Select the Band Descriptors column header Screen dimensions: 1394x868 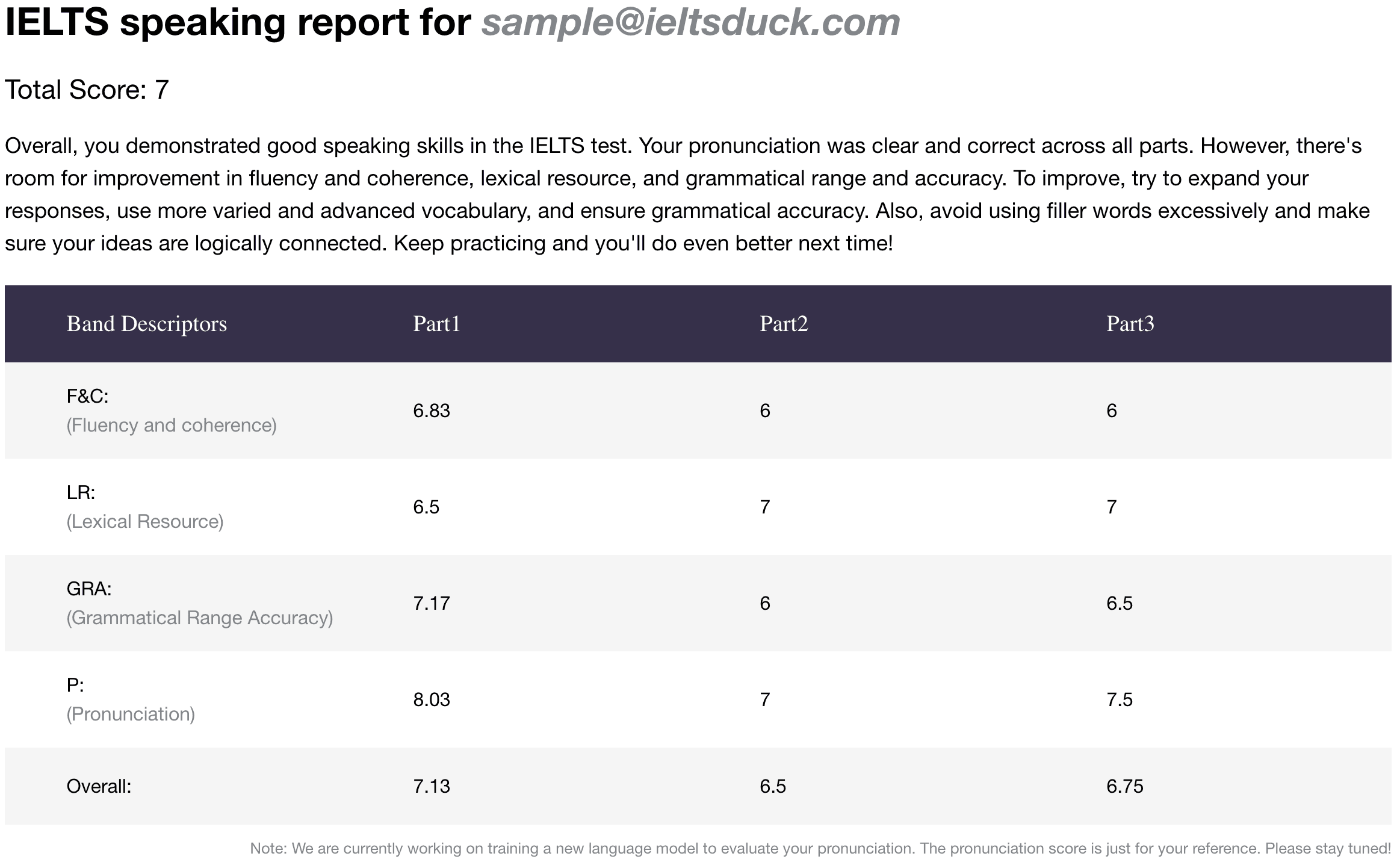click(146, 324)
